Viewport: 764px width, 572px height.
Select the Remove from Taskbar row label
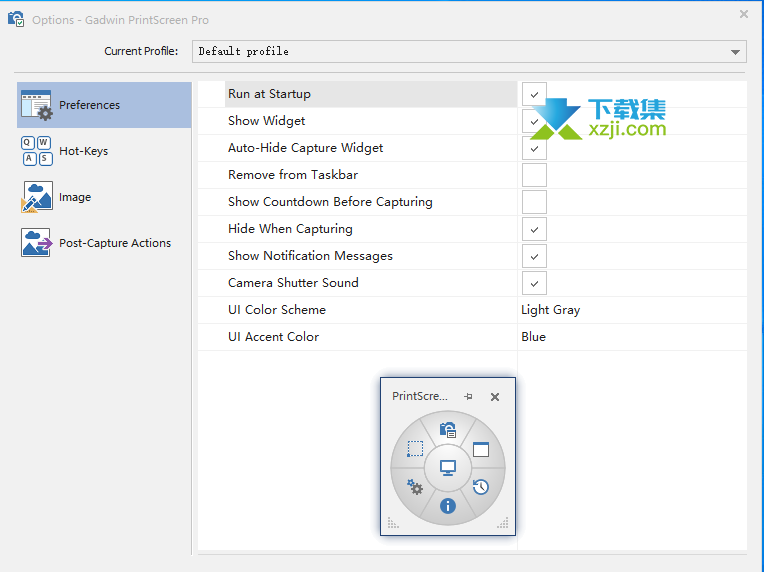tap(293, 175)
